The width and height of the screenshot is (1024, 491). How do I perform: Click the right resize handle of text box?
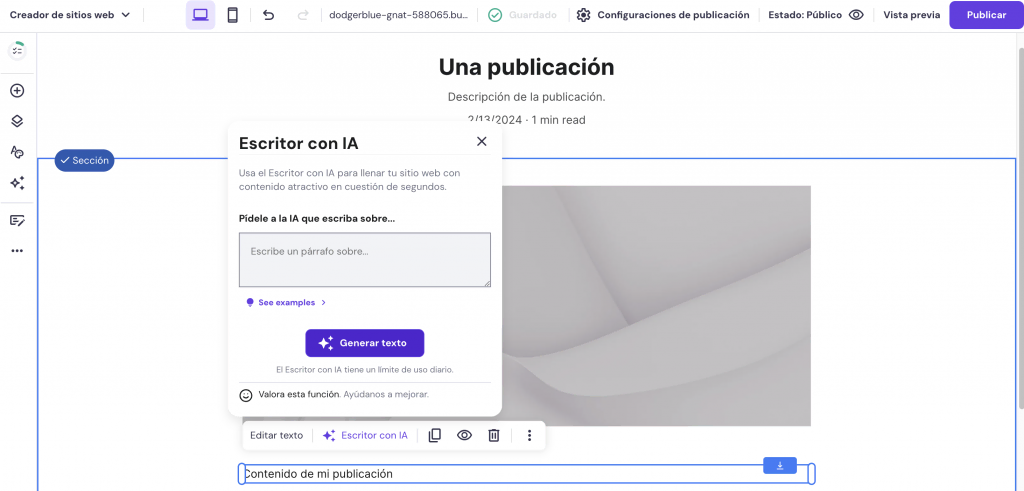click(812, 474)
